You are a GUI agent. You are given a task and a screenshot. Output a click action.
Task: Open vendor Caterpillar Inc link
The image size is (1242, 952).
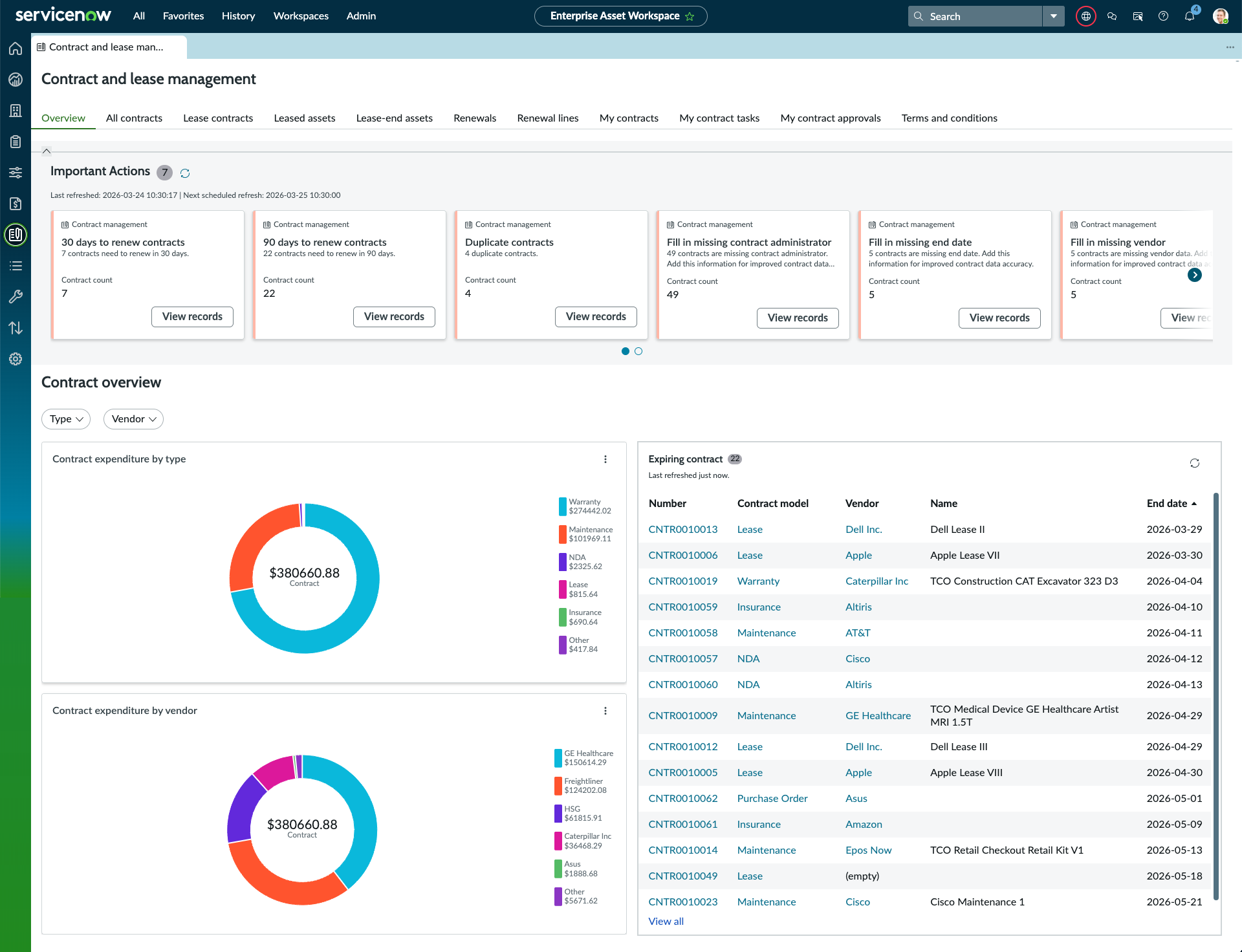[x=877, y=581]
